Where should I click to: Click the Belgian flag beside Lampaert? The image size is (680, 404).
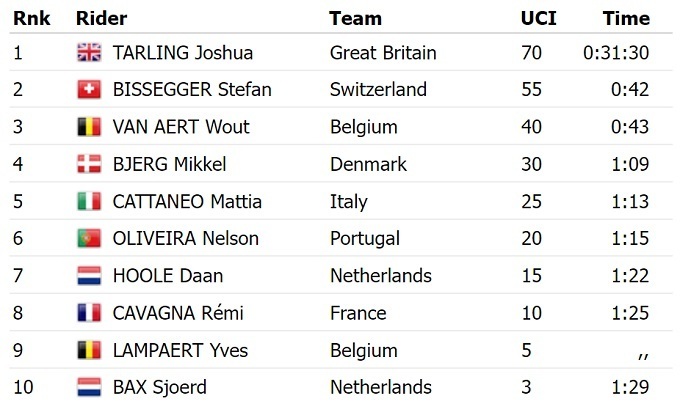coord(89,350)
